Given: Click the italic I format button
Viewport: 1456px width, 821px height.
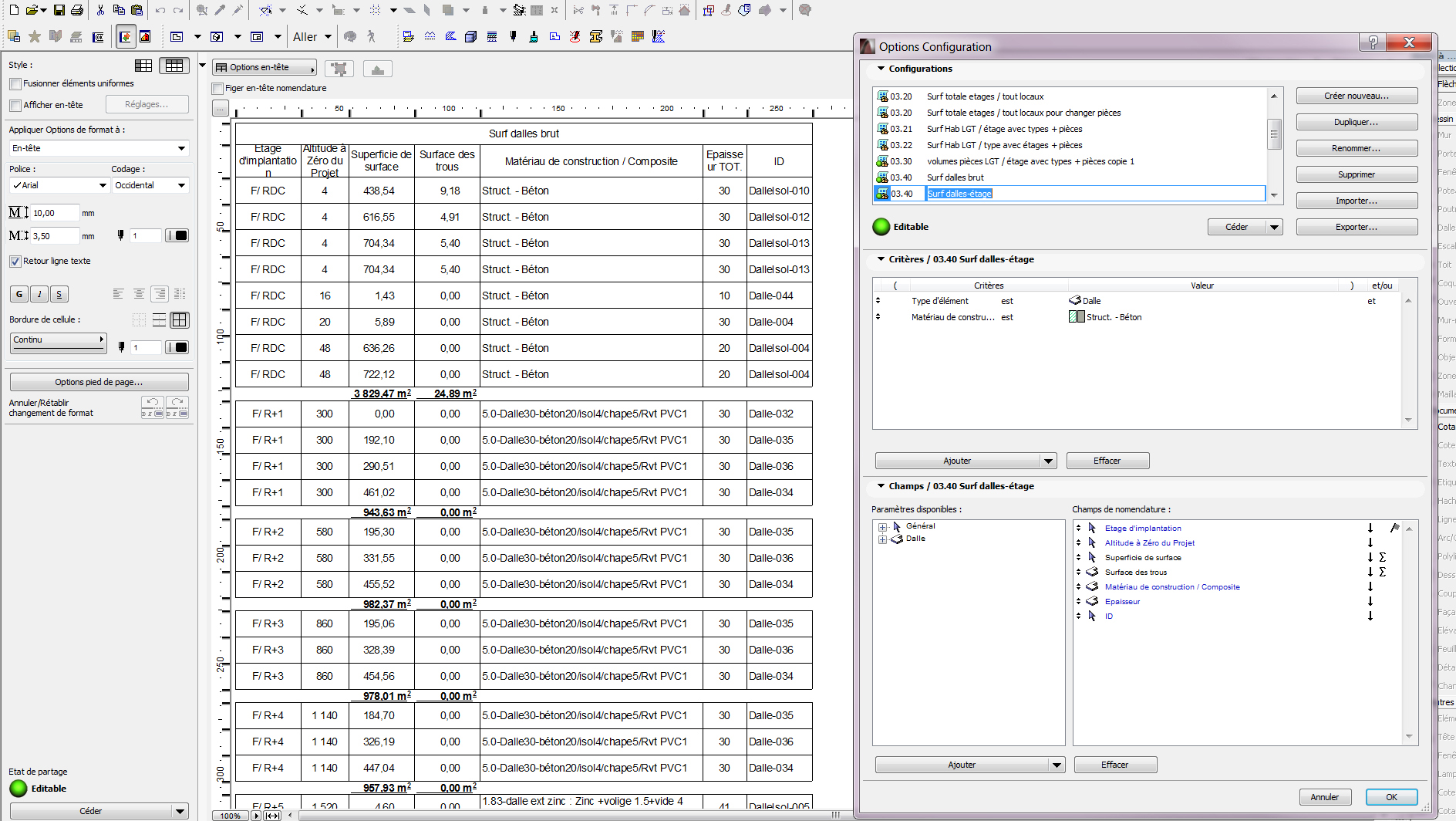Looking at the screenshot, I should pos(39,294).
